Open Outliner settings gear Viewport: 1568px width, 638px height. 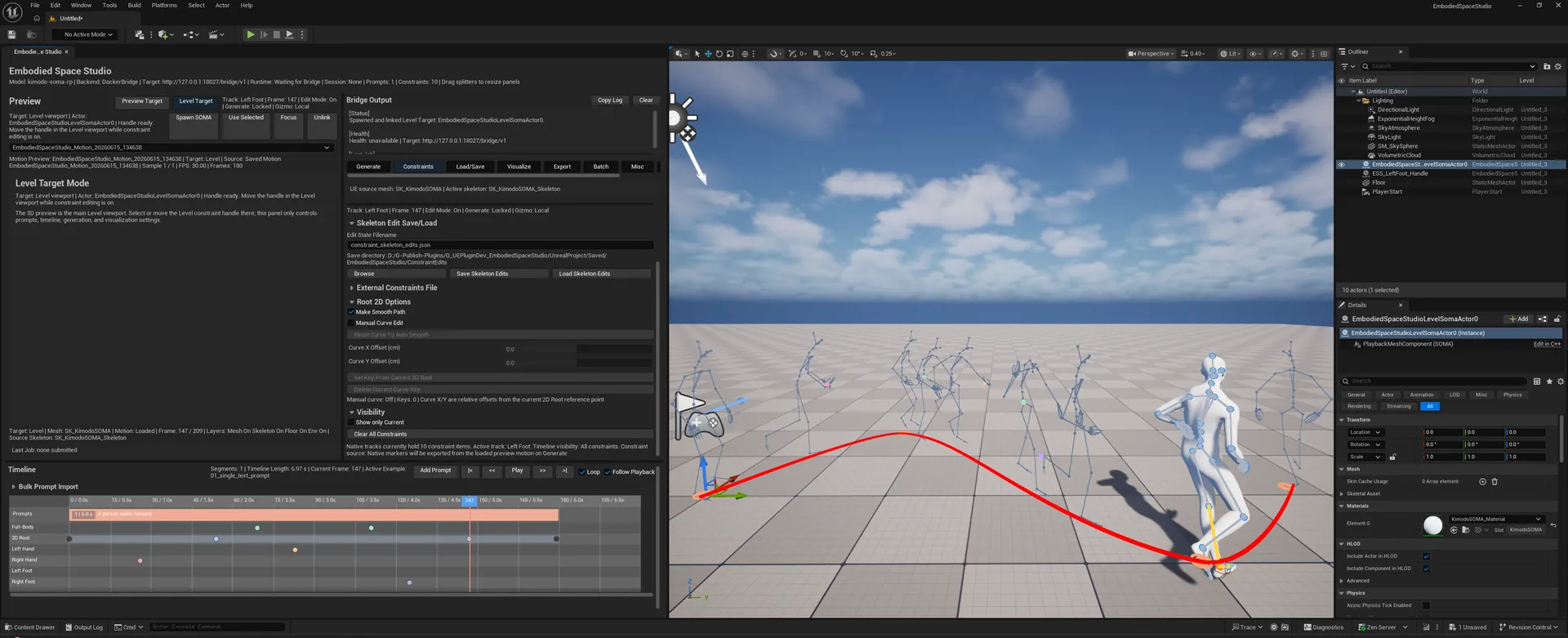click(1557, 66)
